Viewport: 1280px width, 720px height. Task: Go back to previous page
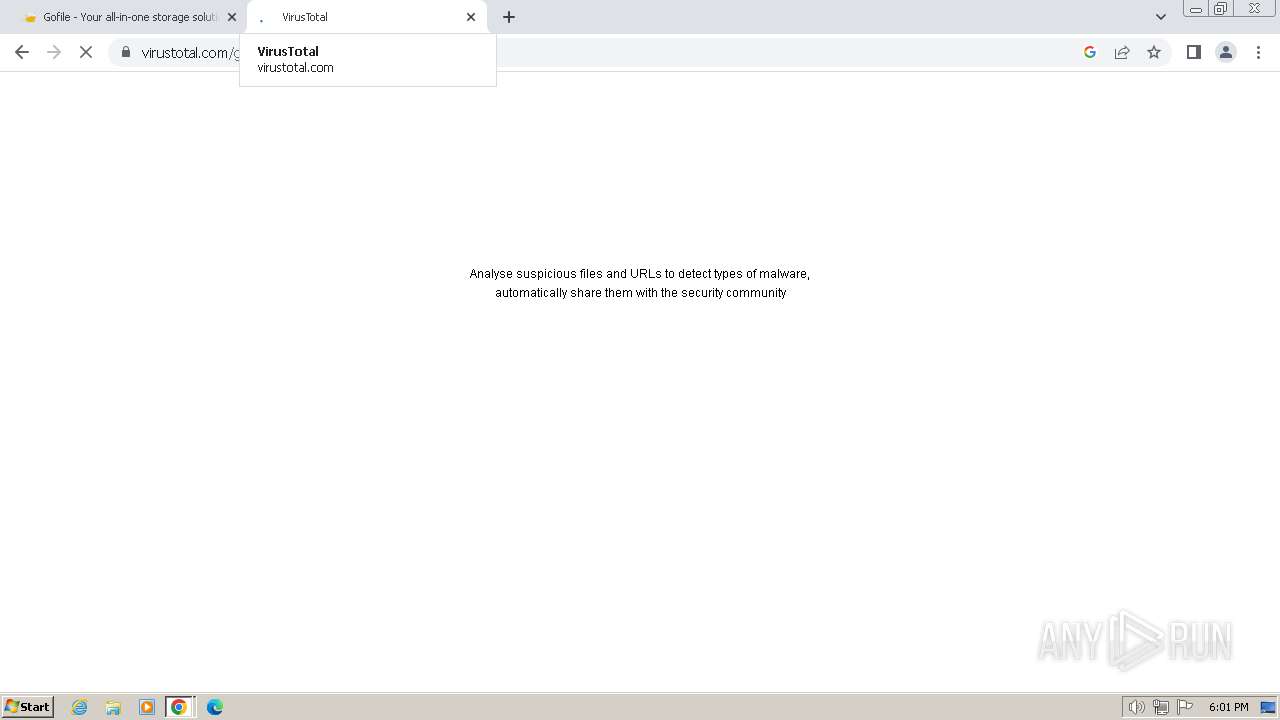[22, 53]
